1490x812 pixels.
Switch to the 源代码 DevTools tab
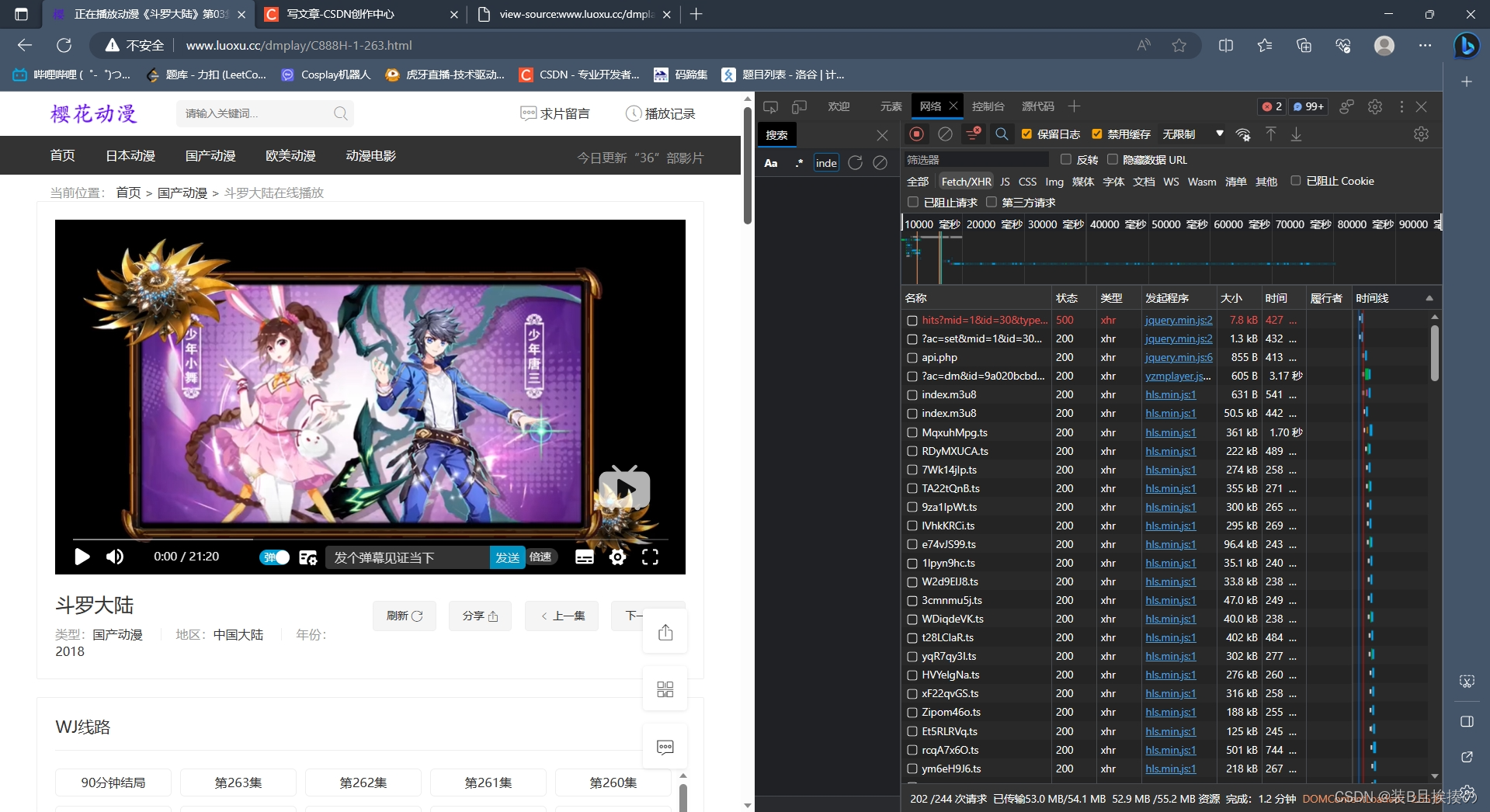click(1037, 106)
